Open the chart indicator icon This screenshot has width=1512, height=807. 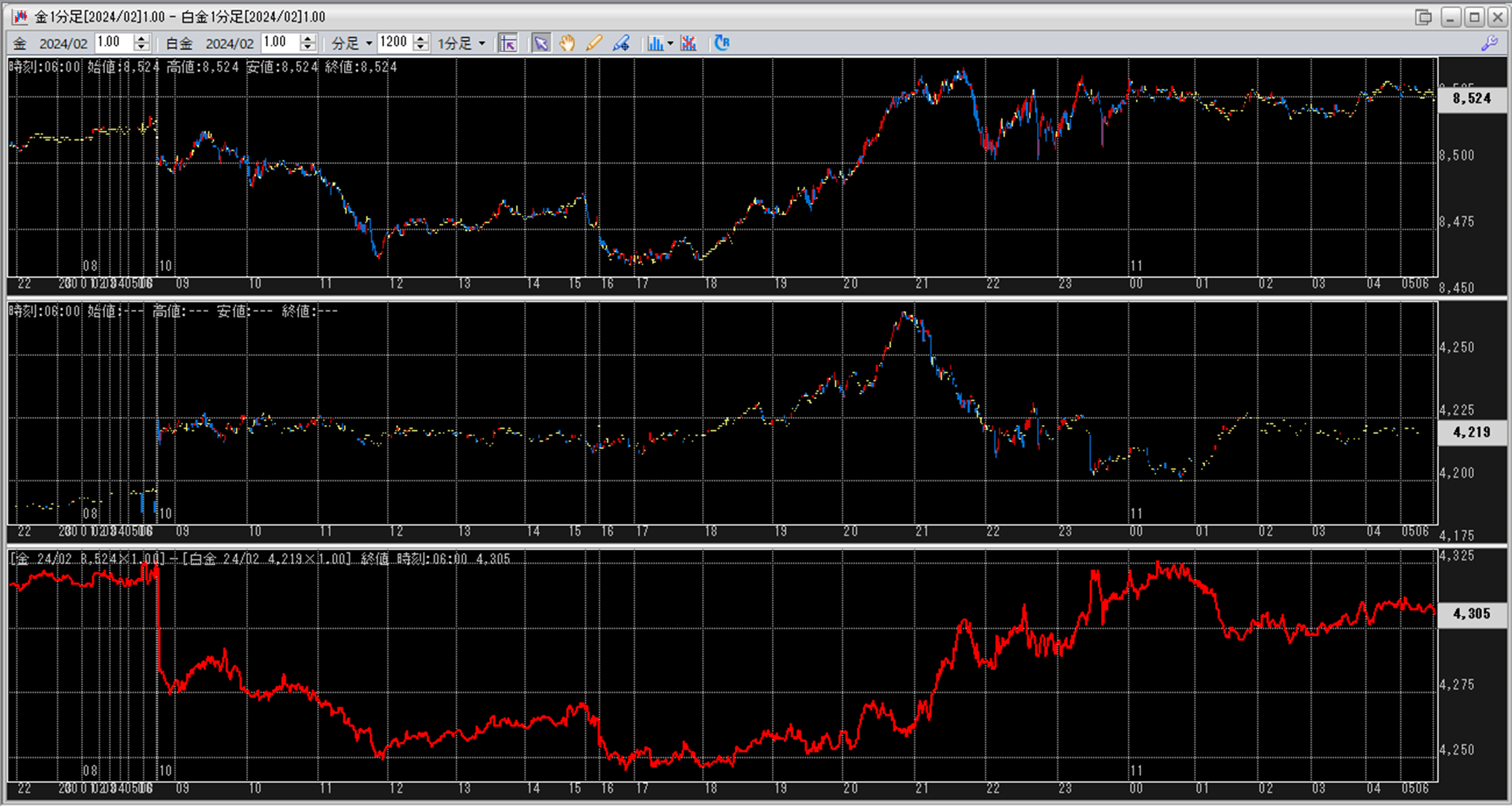(x=654, y=43)
